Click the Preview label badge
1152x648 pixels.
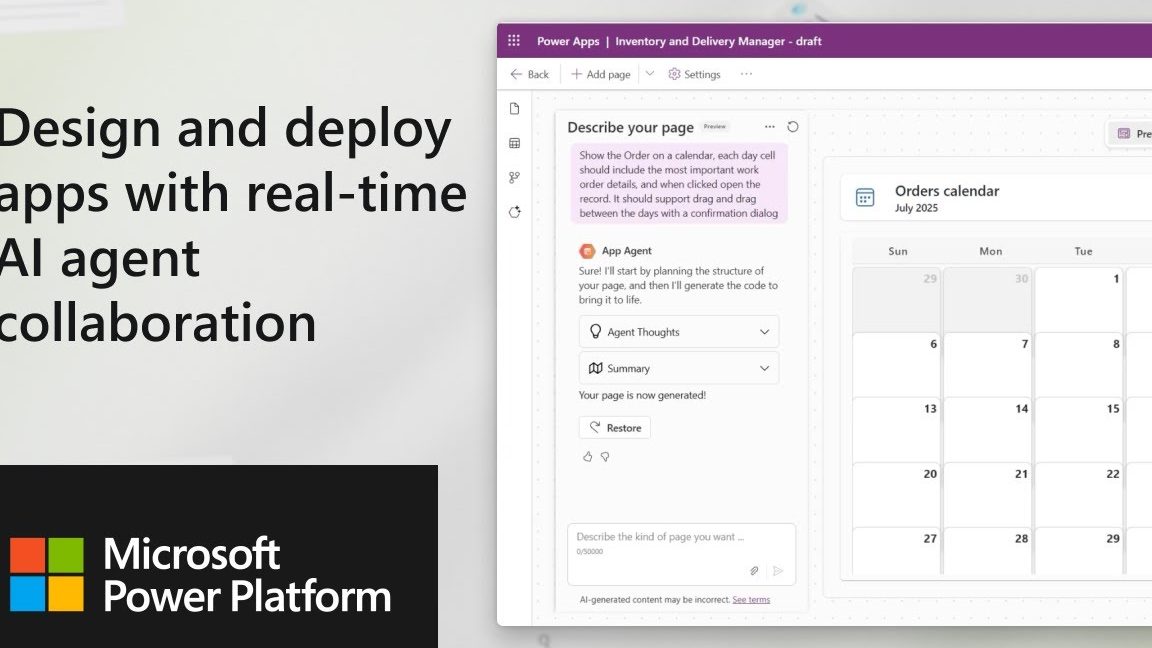tap(714, 126)
